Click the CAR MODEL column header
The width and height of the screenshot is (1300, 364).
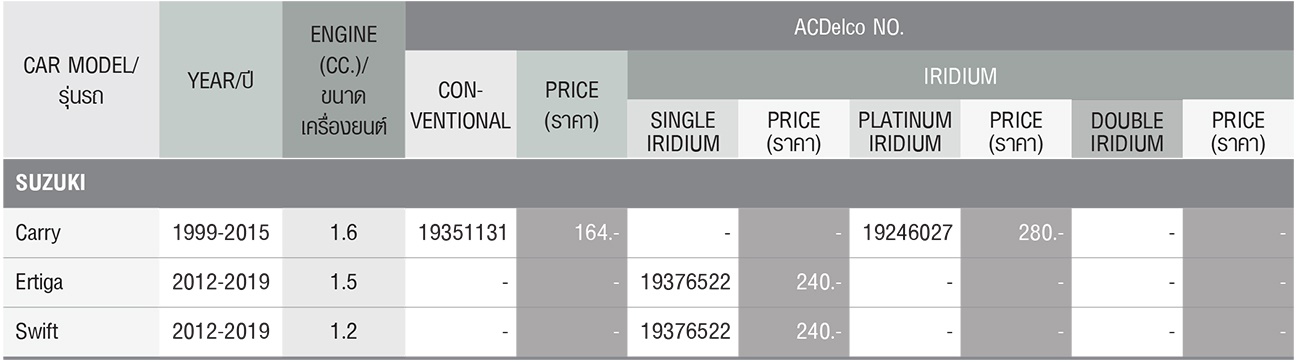(x=80, y=81)
